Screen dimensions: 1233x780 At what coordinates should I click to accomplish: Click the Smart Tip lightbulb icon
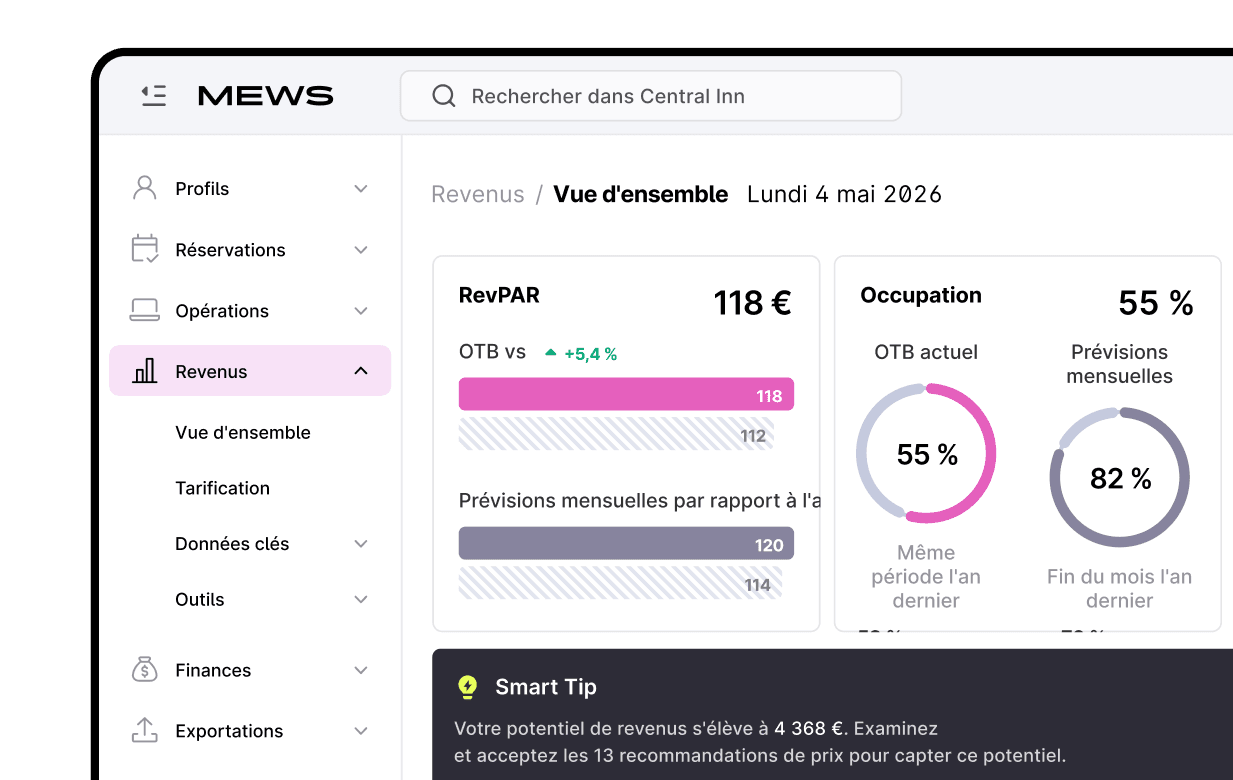(467, 687)
